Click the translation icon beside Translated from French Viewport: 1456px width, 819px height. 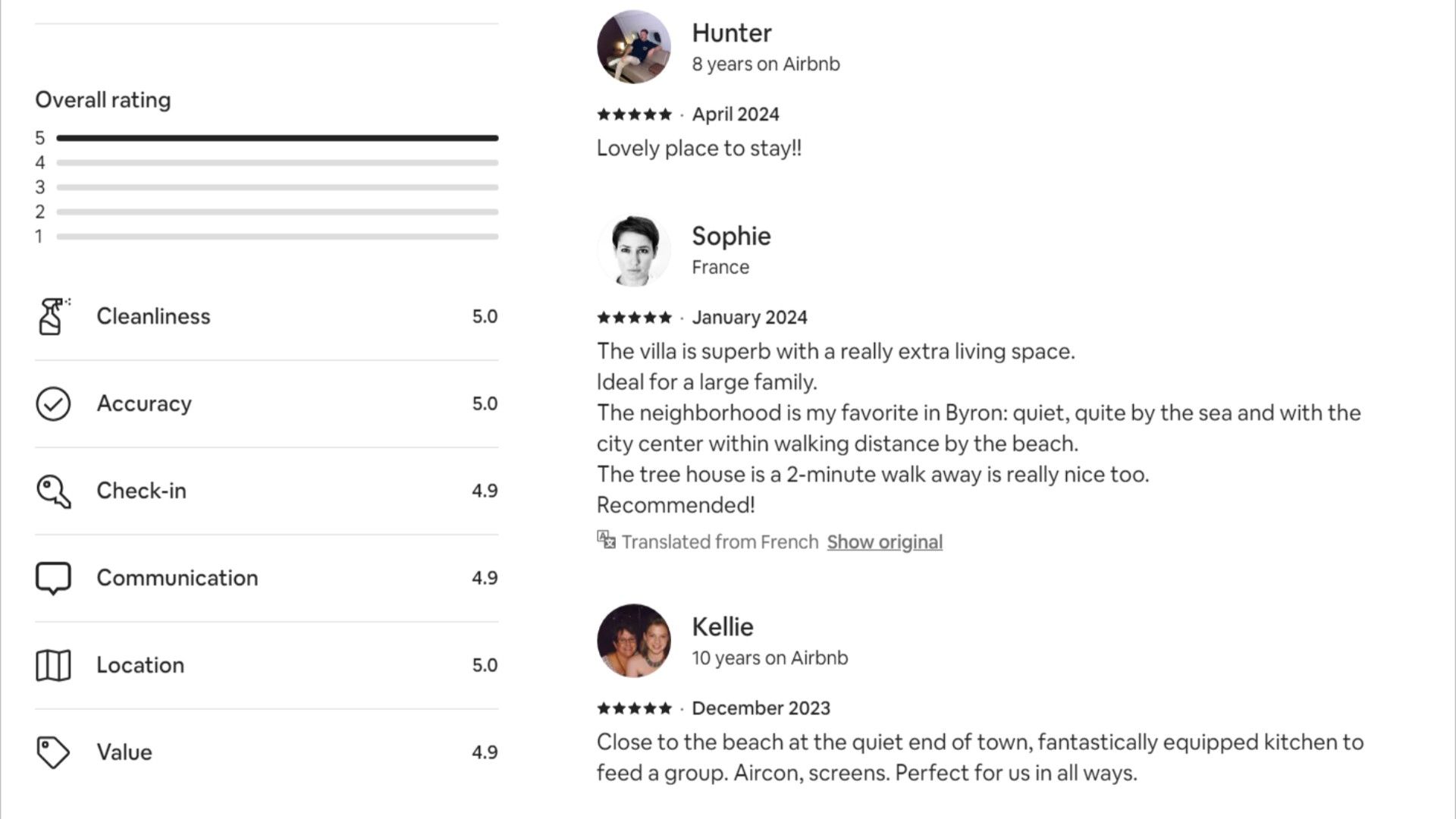click(606, 540)
